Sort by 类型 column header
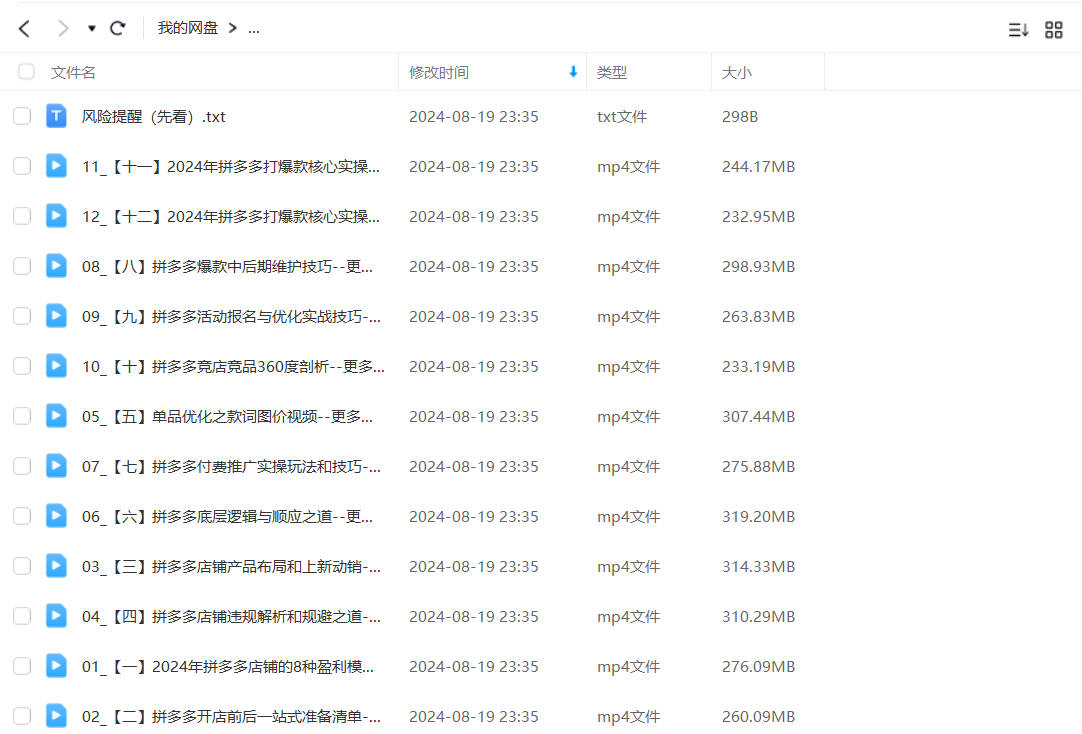This screenshot has width=1082, height=734. coord(612,72)
